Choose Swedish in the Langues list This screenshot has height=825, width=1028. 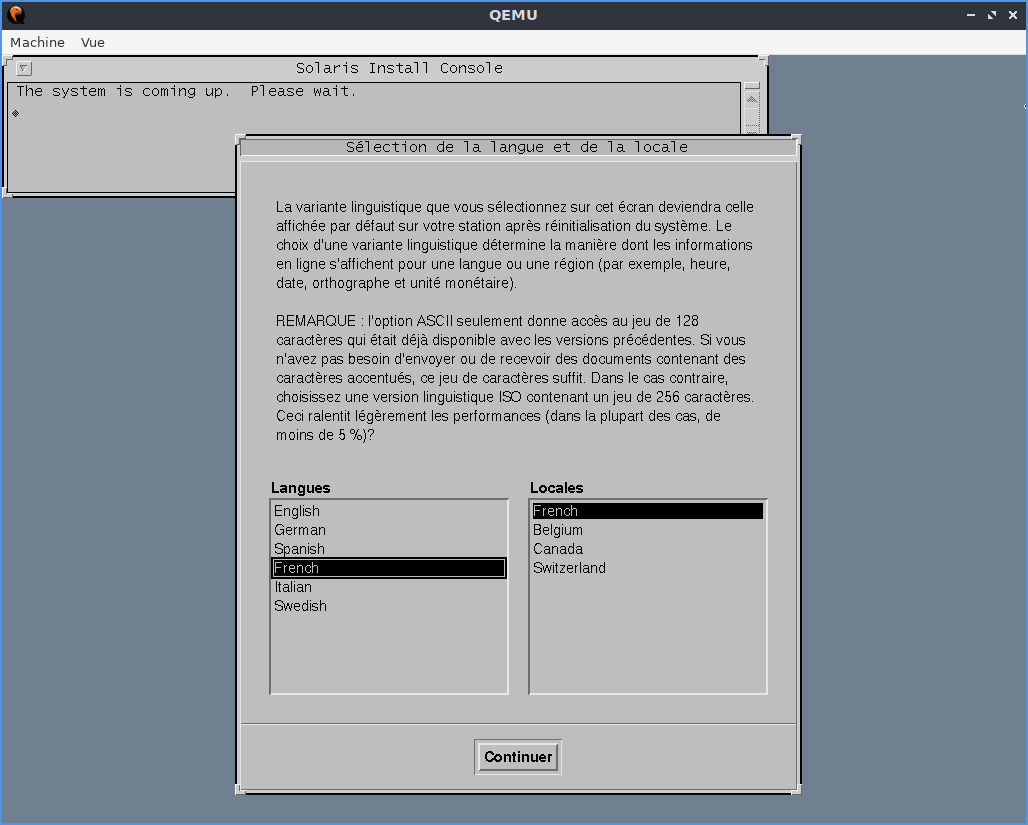coord(389,606)
